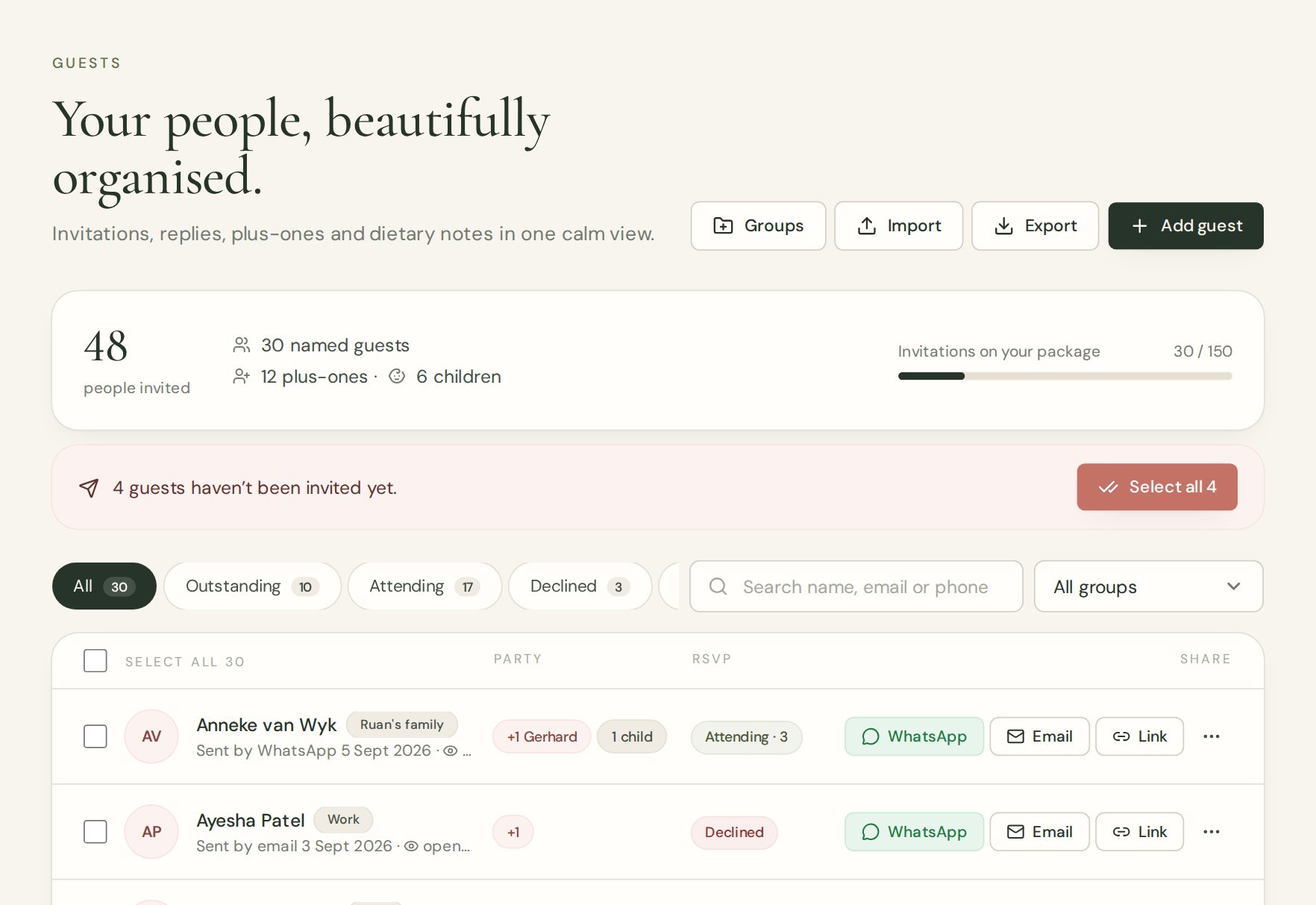Click the Select all 4 button

click(x=1157, y=487)
